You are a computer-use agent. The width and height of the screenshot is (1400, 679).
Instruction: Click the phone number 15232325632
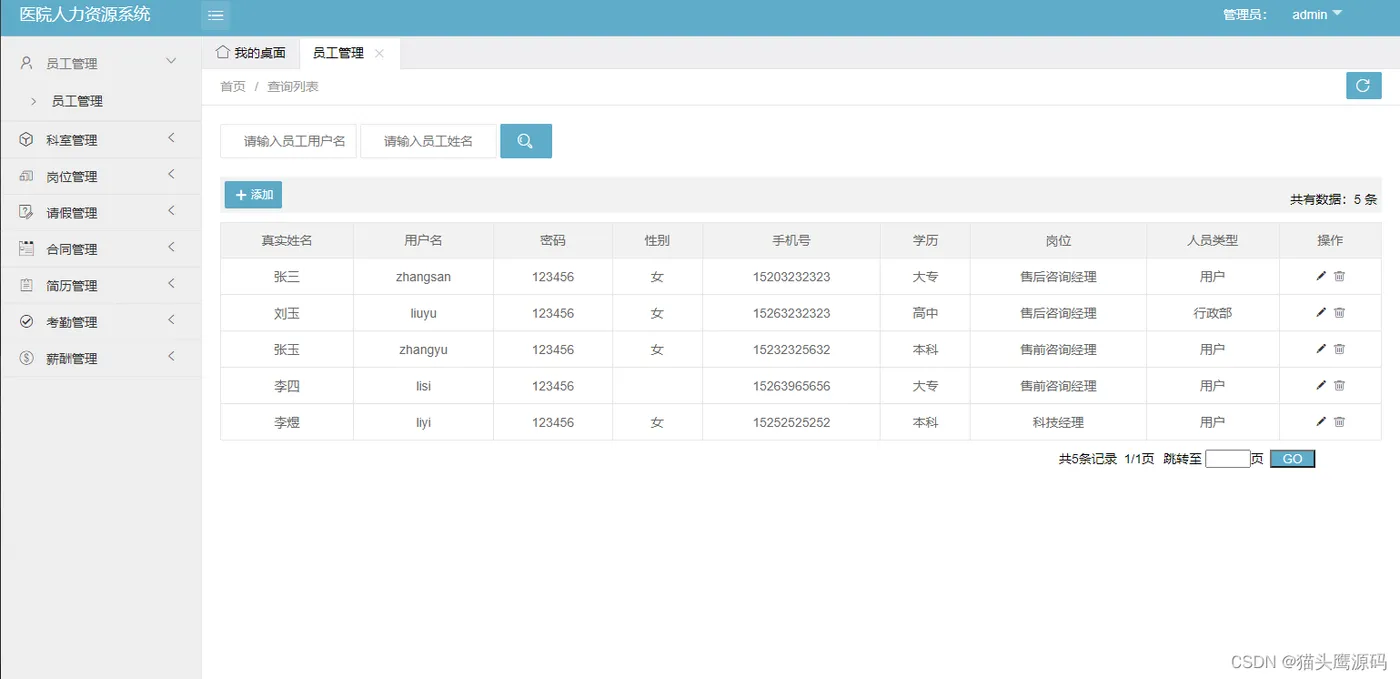tap(791, 350)
